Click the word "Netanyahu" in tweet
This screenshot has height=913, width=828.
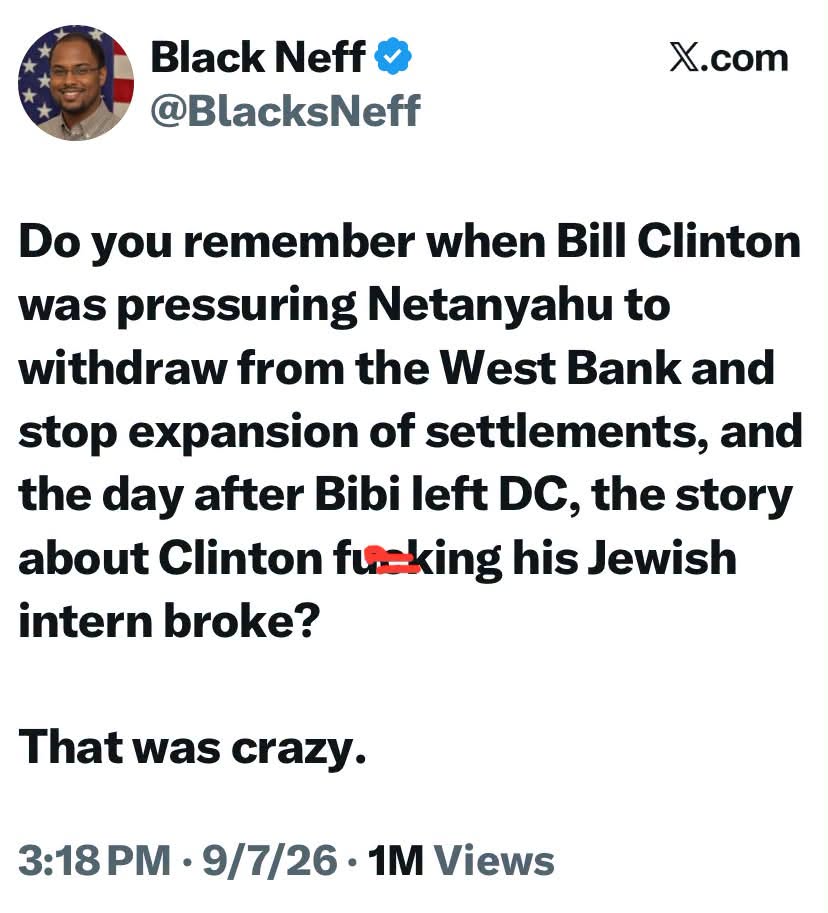490,305
